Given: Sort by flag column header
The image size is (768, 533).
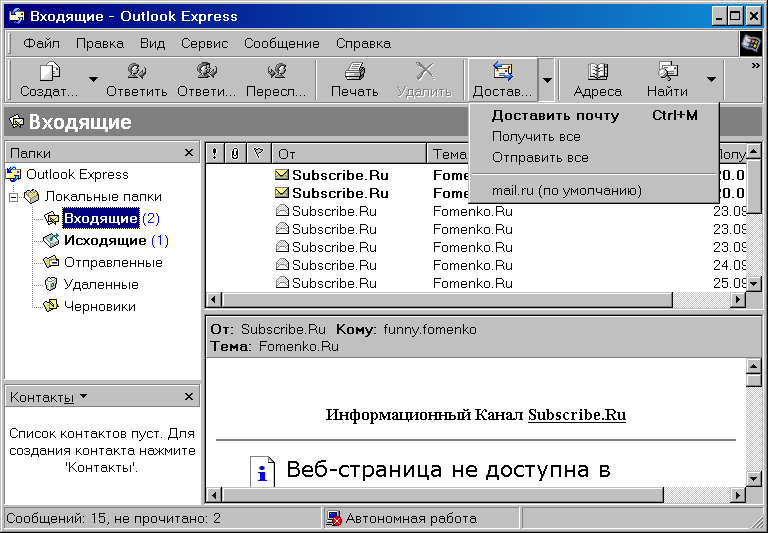Looking at the screenshot, I should [x=259, y=154].
